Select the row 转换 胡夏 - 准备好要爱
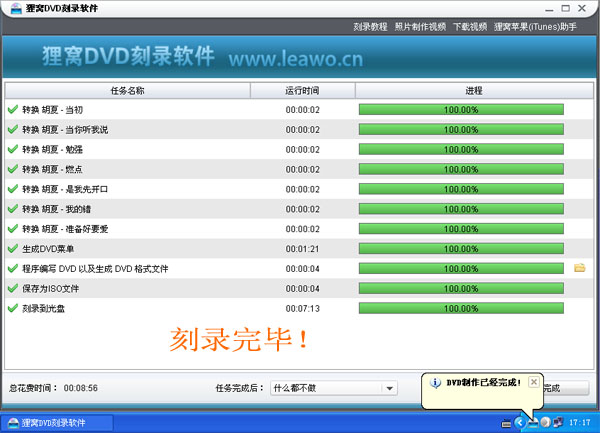 (x=299, y=229)
